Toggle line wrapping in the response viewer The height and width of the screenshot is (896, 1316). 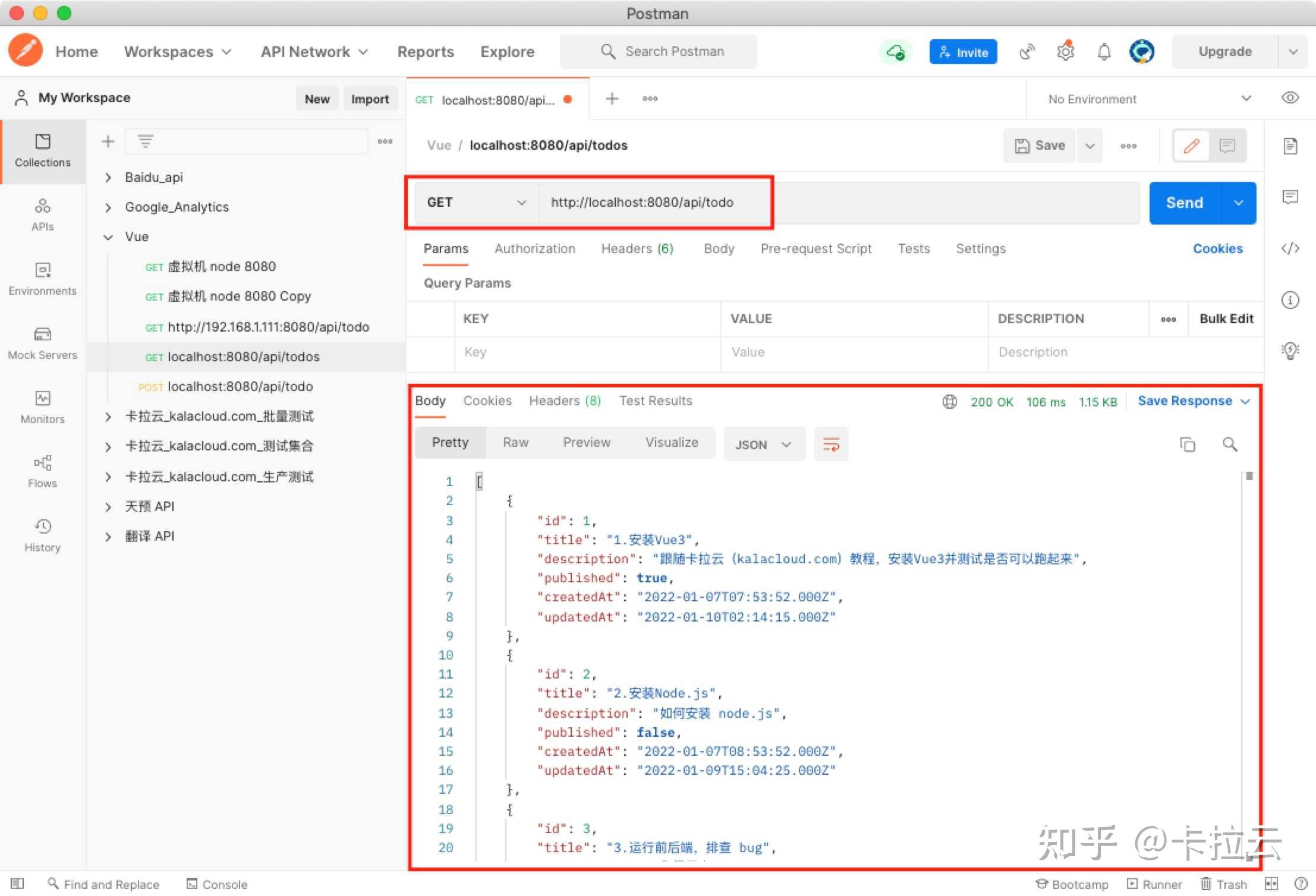(x=830, y=444)
